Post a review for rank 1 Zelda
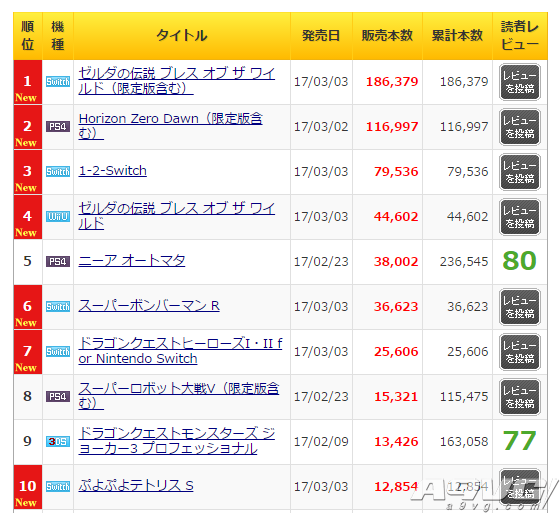Image resolution: width=560 pixels, height=513 pixels. click(520, 82)
